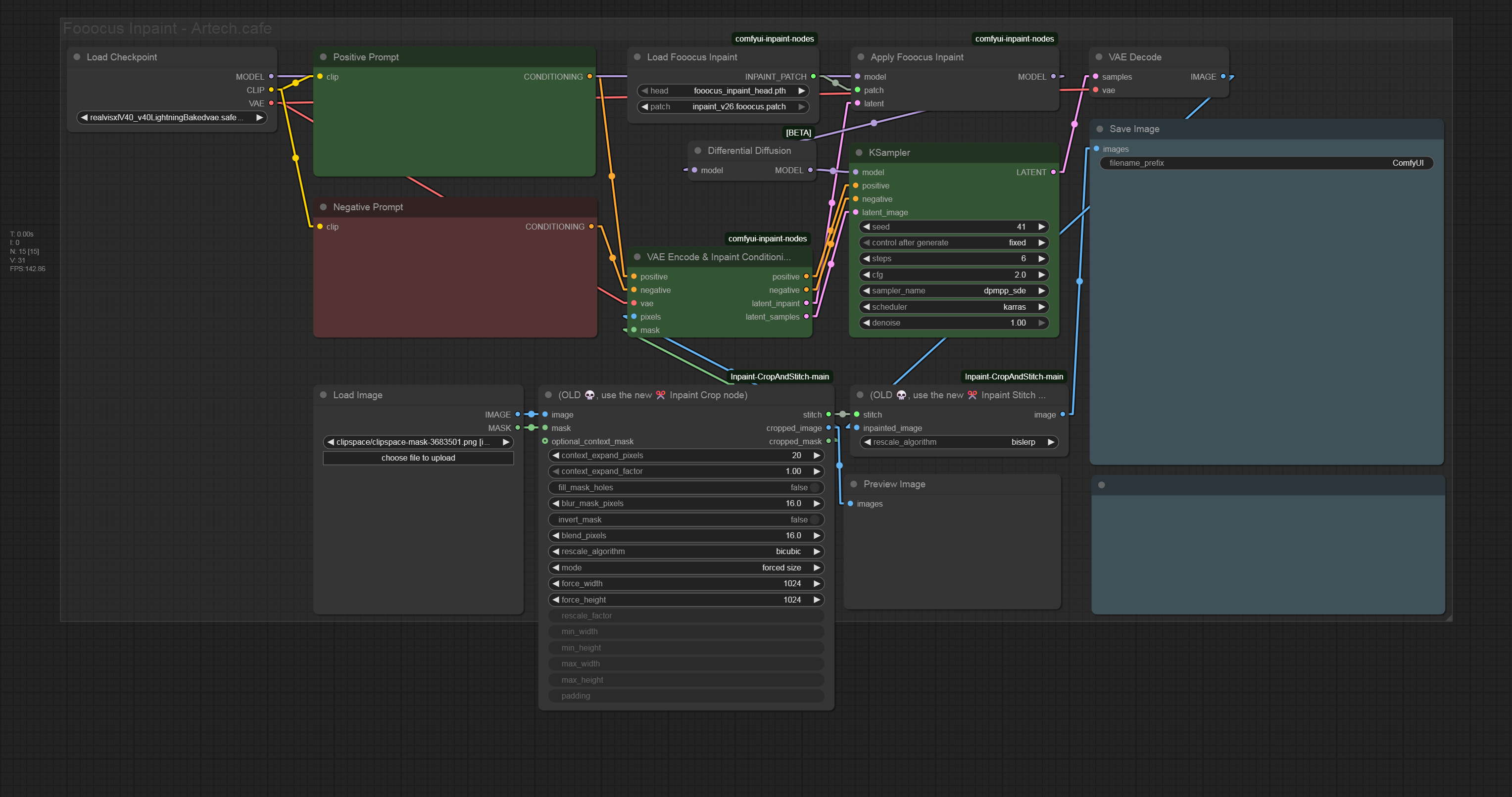Click the KSampler node collapse dot

click(x=859, y=152)
